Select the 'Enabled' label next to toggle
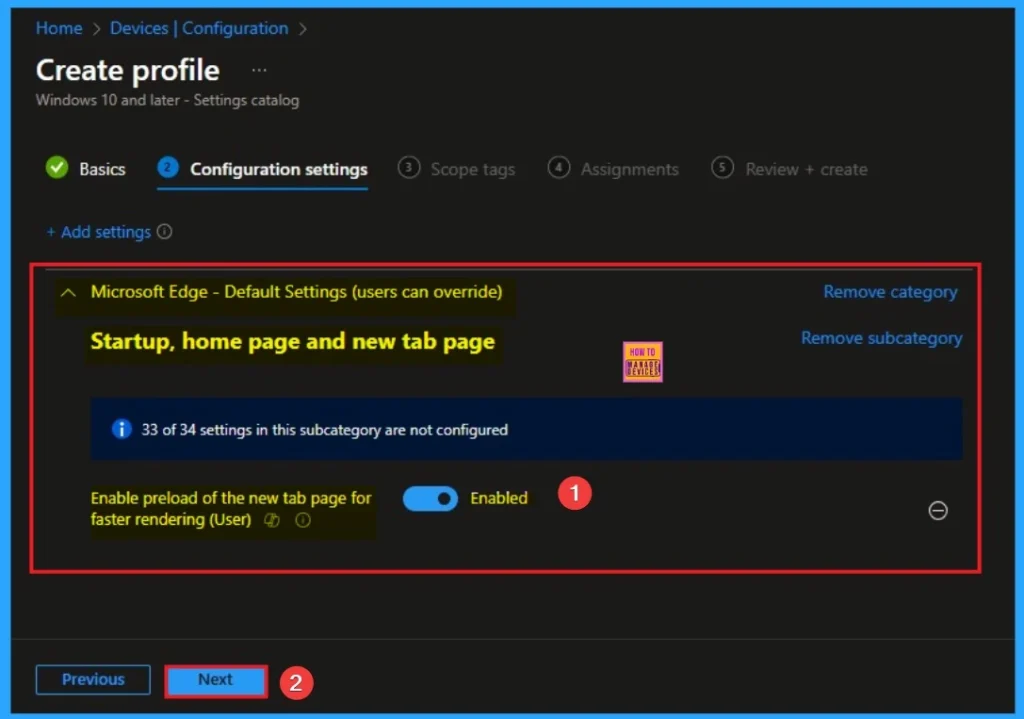The width and height of the screenshot is (1024, 719). [x=499, y=498]
